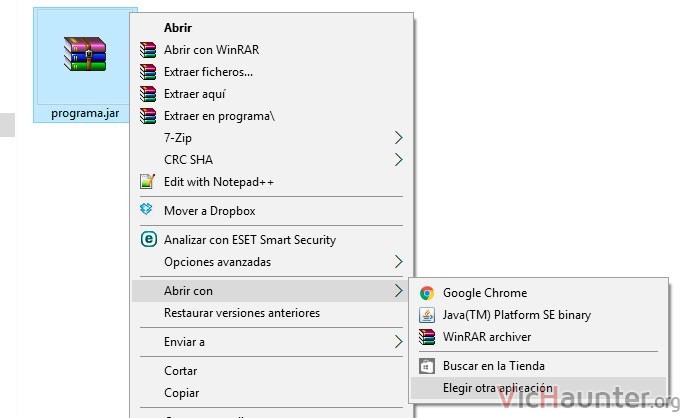Choose Abrir at the top of the context menu
Image resolution: width=690 pixels, height=418 pixels.
click(x=272, y=28)
